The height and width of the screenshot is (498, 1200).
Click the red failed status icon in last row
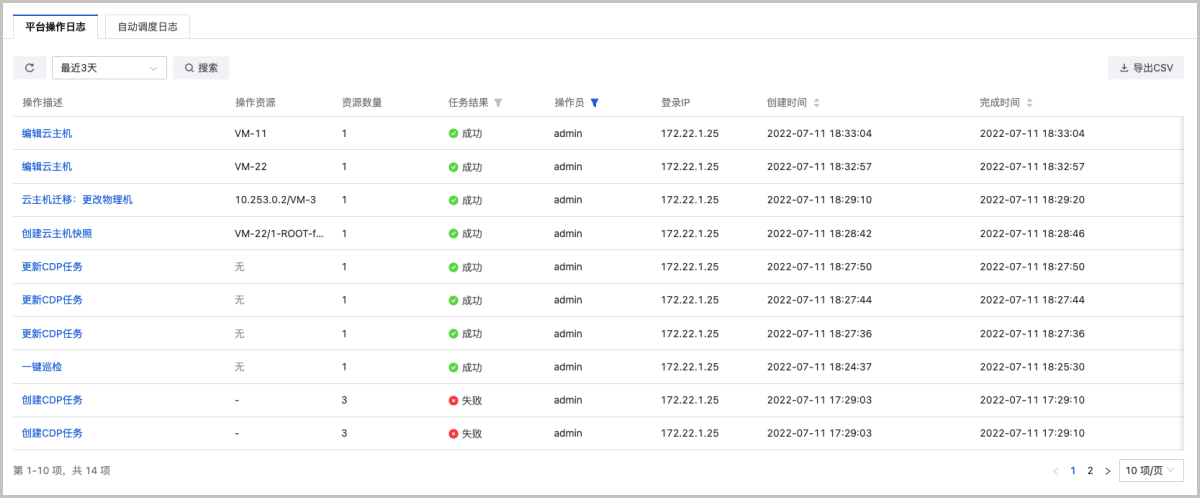(453, 434)
